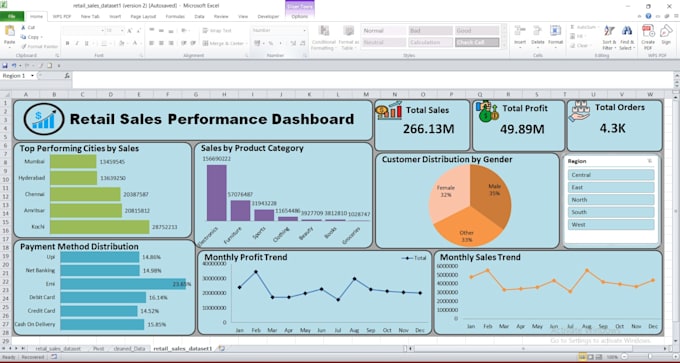Click in the formula bar field
Viewport: 680px width, 363px height.
(x=373, y=80)
